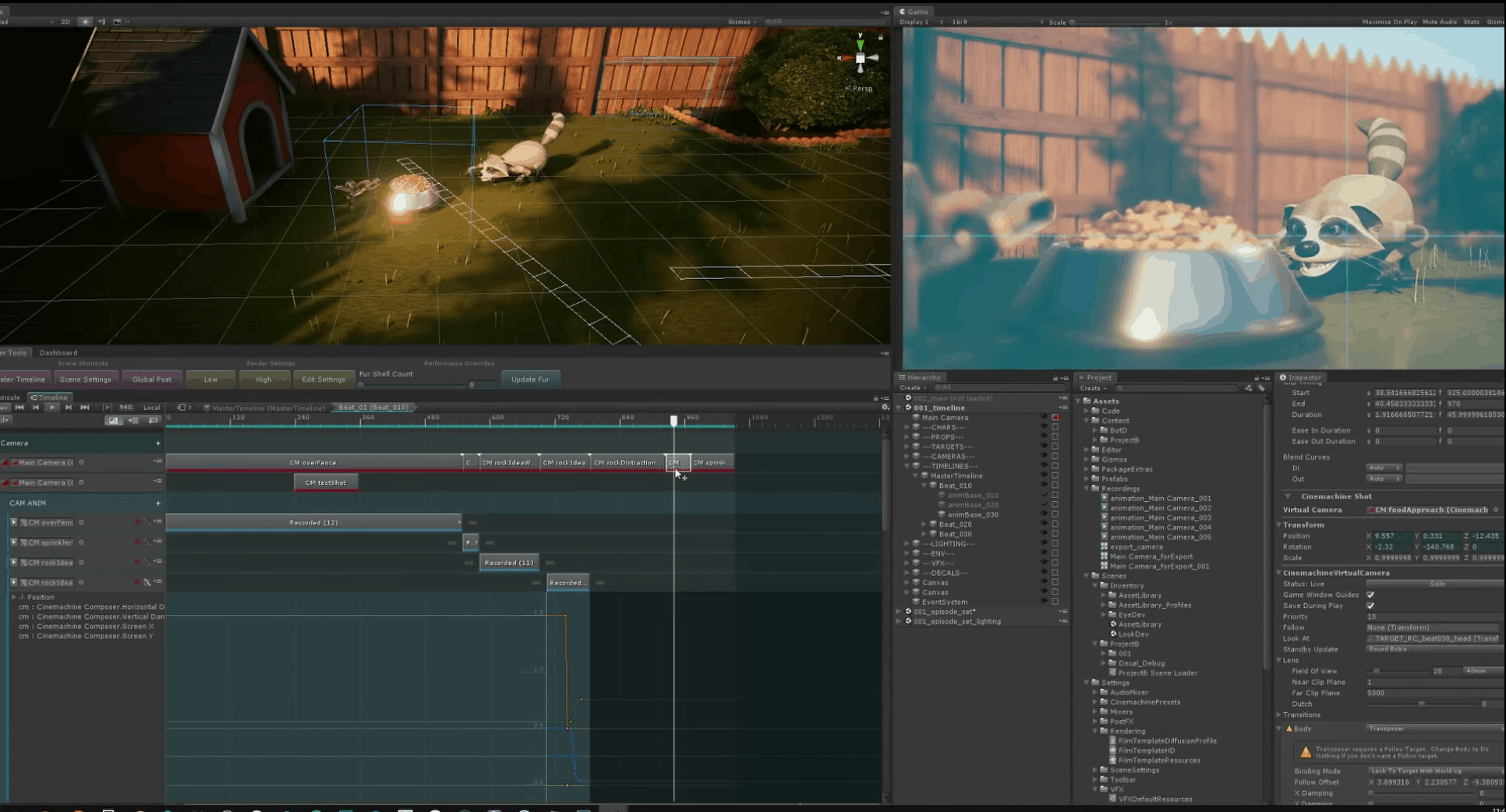Play the timeline
1506x812 pixels.
coord(52,407)
